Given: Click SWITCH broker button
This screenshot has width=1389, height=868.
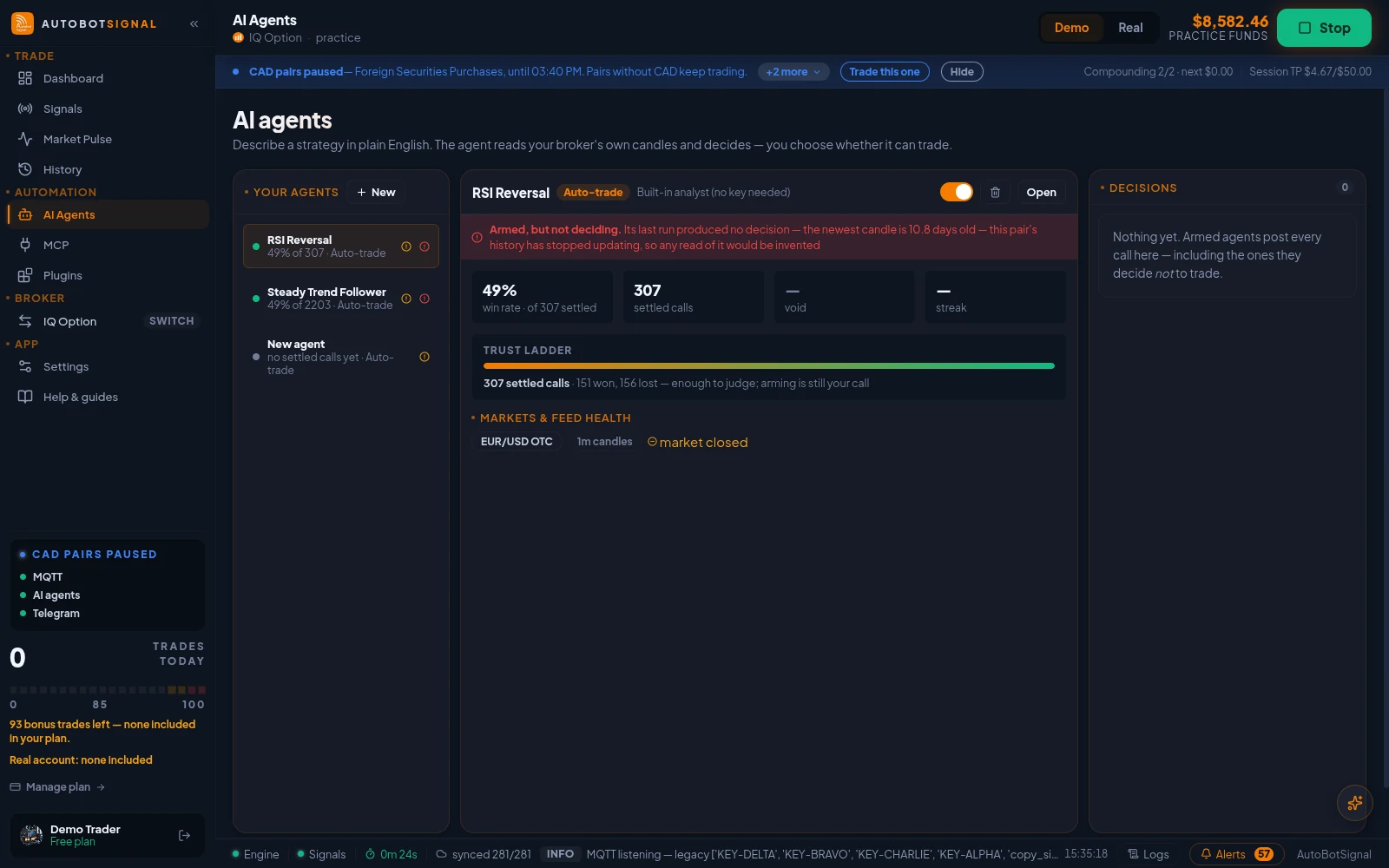Looking at the screenshot, I should [x=172, y=321].
